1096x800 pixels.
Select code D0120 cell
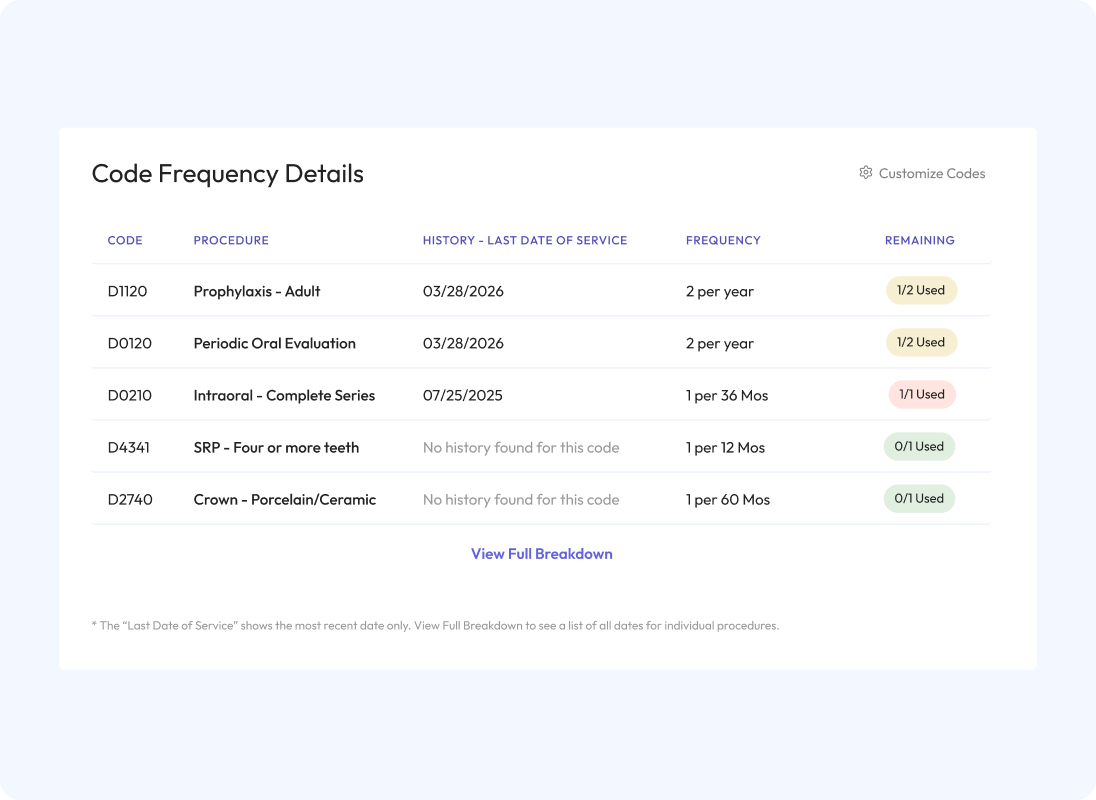129,343
